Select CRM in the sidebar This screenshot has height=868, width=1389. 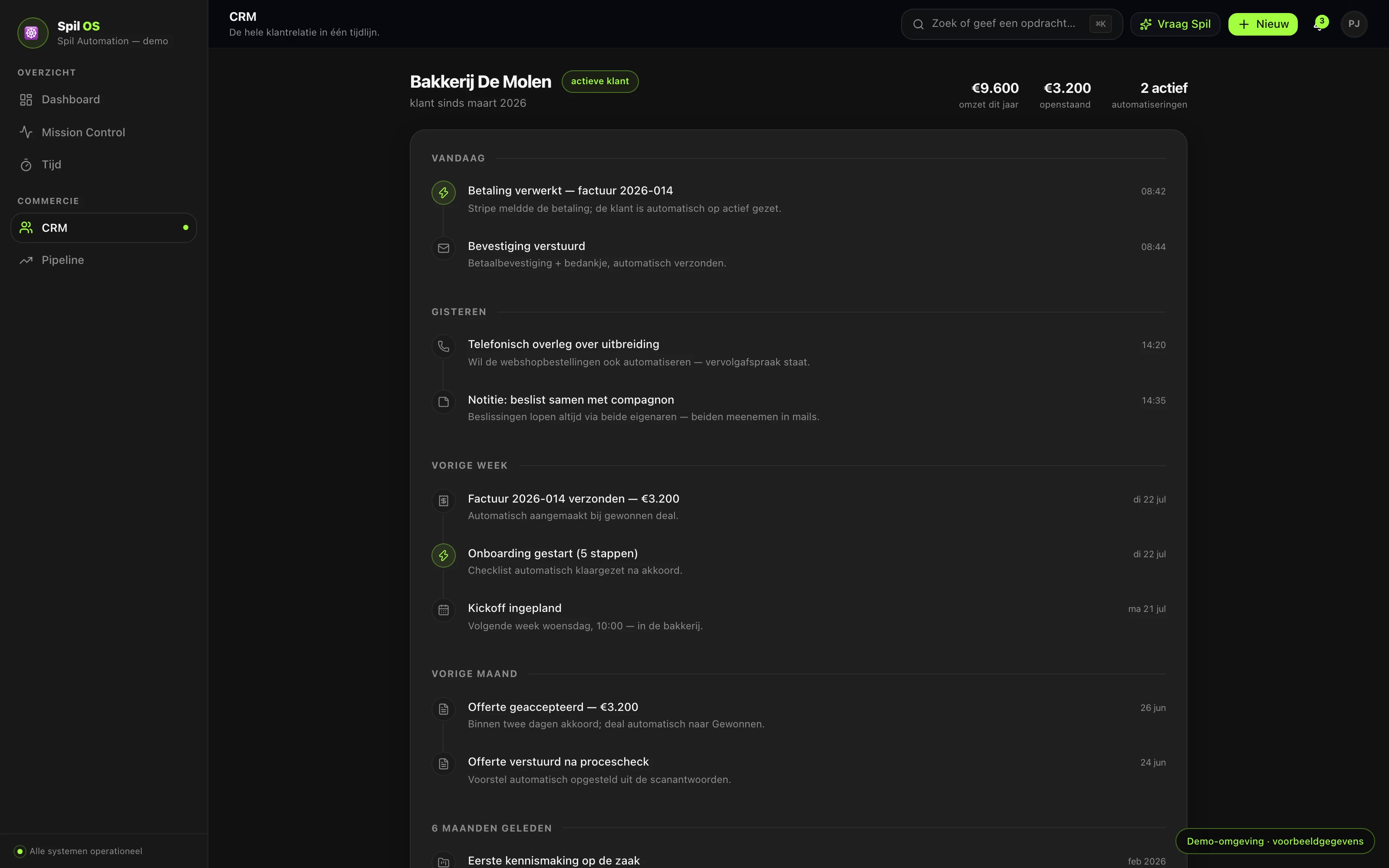point(103,228)
